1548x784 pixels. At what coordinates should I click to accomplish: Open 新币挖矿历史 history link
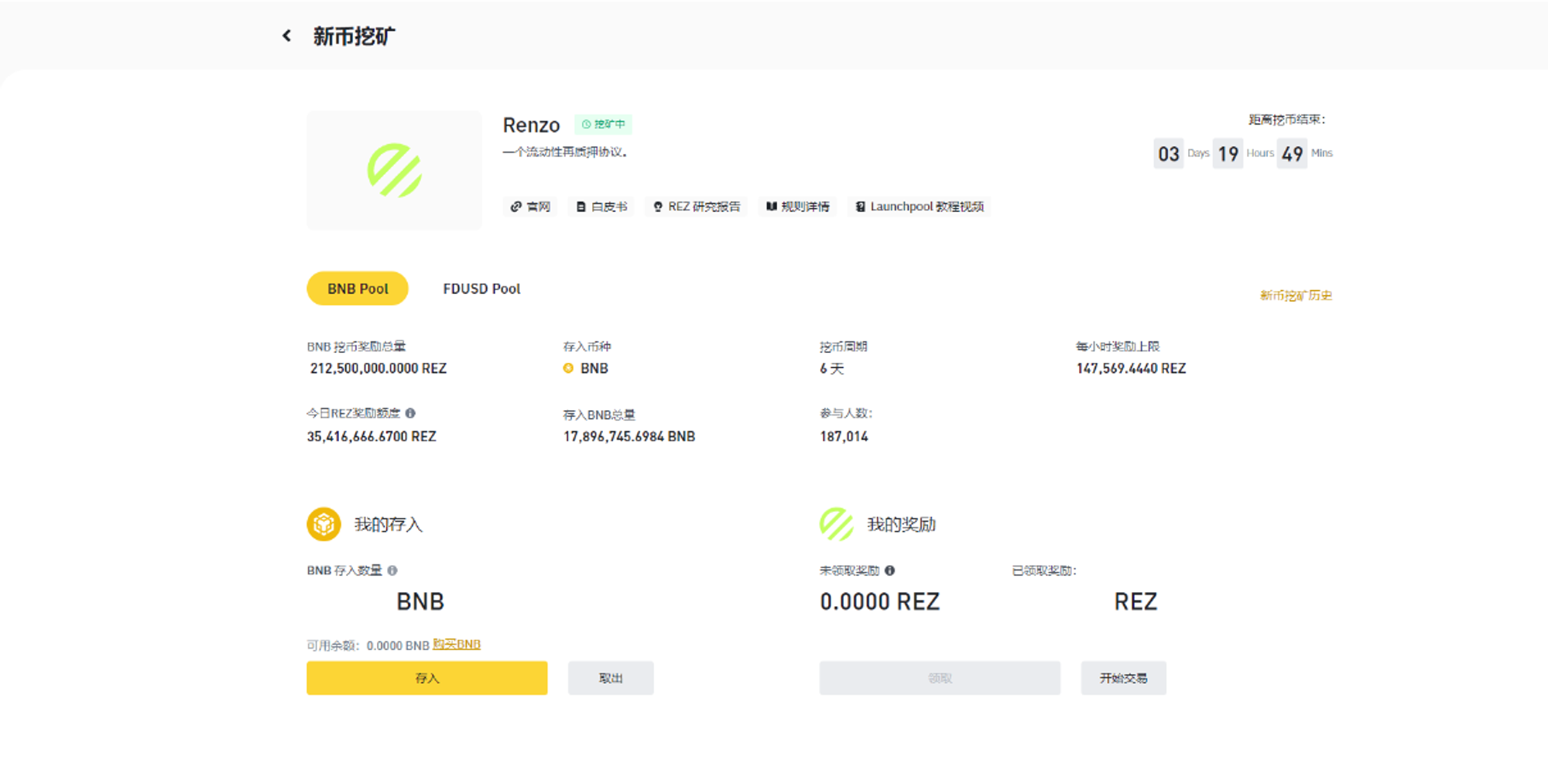pyautogui.click(x=1296, y=296)
